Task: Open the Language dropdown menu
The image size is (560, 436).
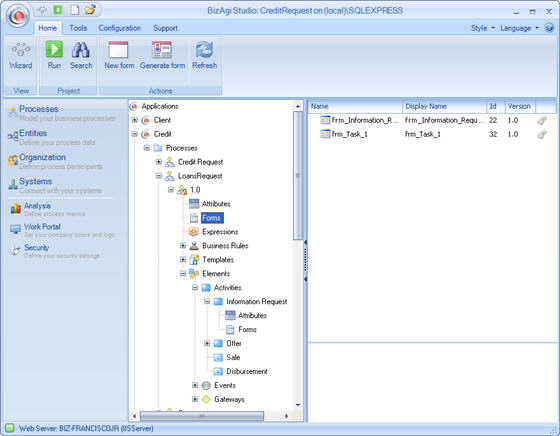Action: click(519, 28)
